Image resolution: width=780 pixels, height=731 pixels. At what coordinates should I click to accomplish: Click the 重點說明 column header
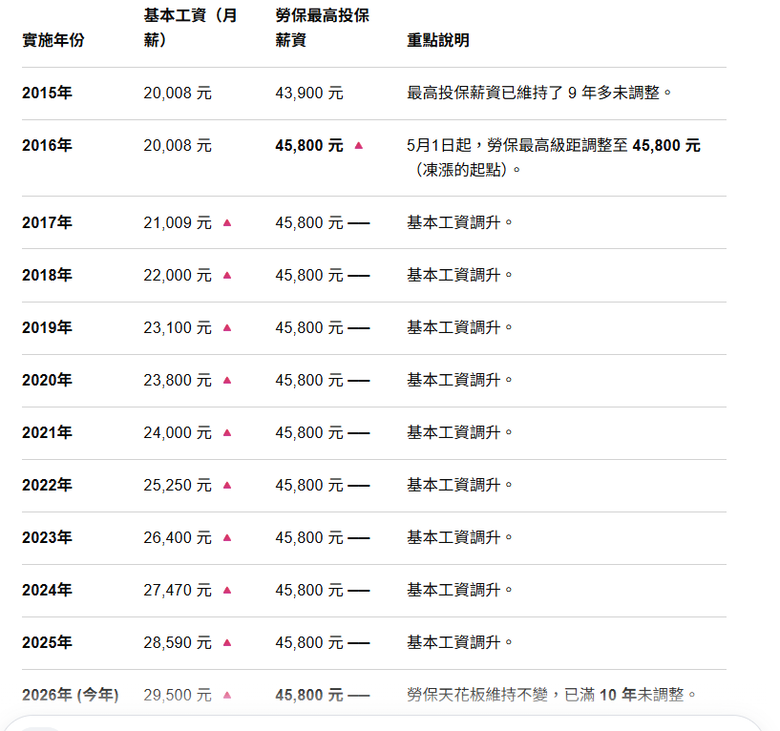438,40
